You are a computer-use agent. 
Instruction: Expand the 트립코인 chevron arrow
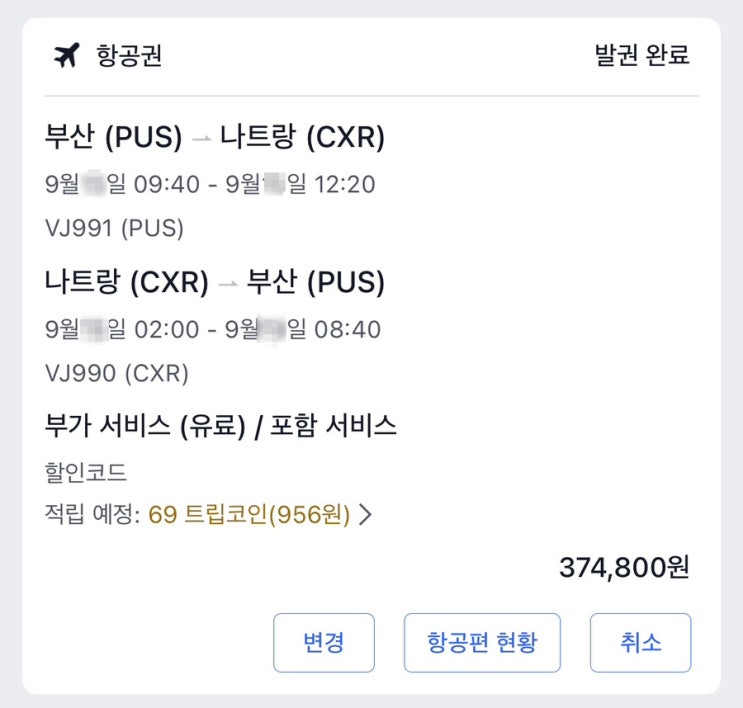point(366,515)
